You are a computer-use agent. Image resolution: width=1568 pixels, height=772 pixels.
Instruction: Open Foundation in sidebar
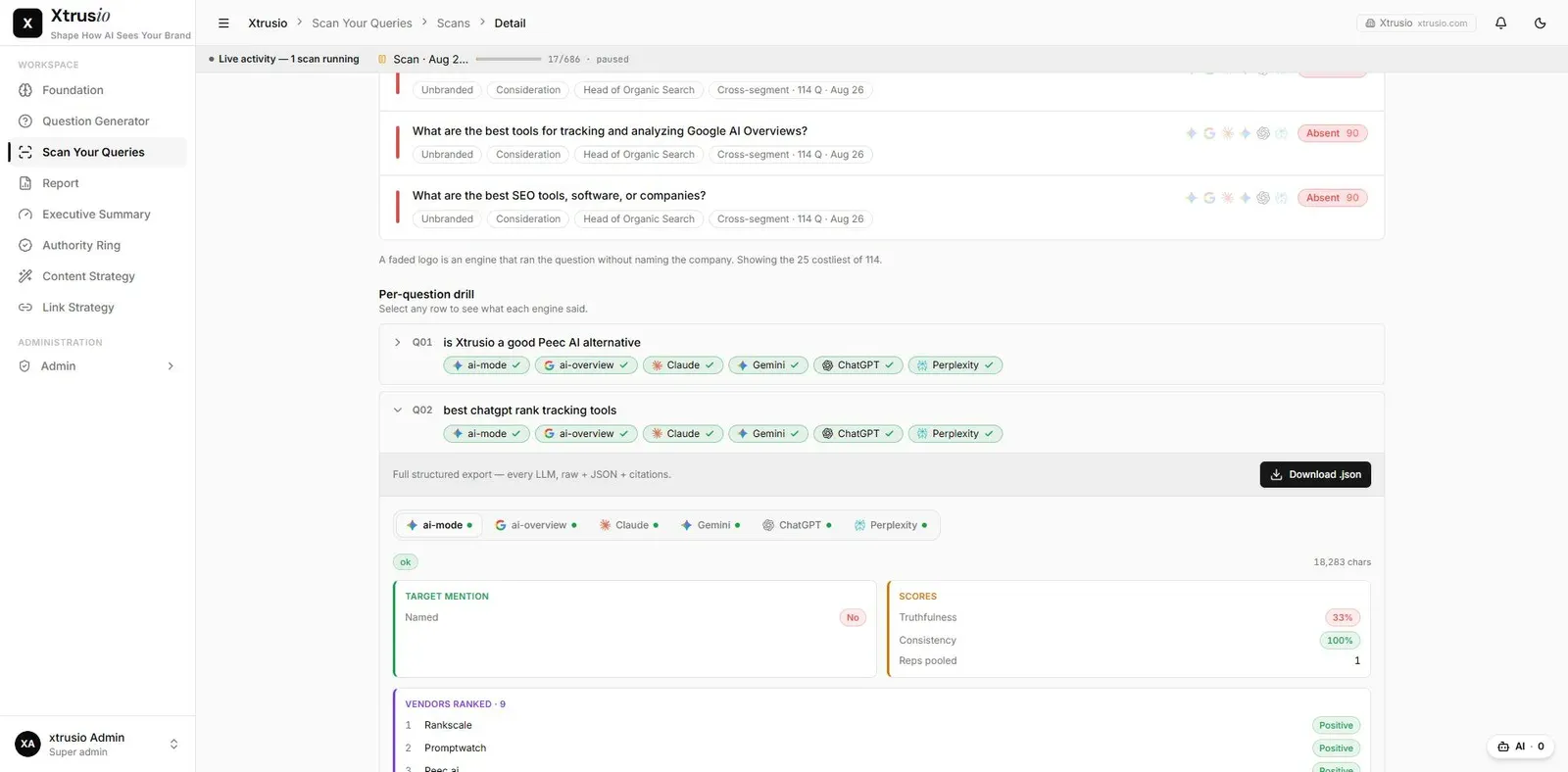(x=97, y=90)
